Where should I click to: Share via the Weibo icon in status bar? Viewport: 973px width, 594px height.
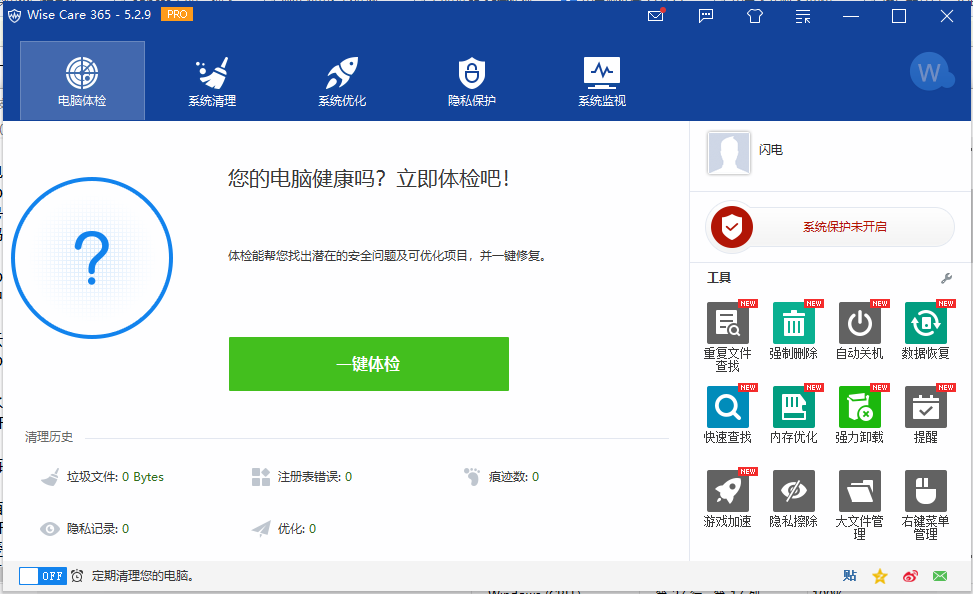pyautogui.click(x=910, y=576)
